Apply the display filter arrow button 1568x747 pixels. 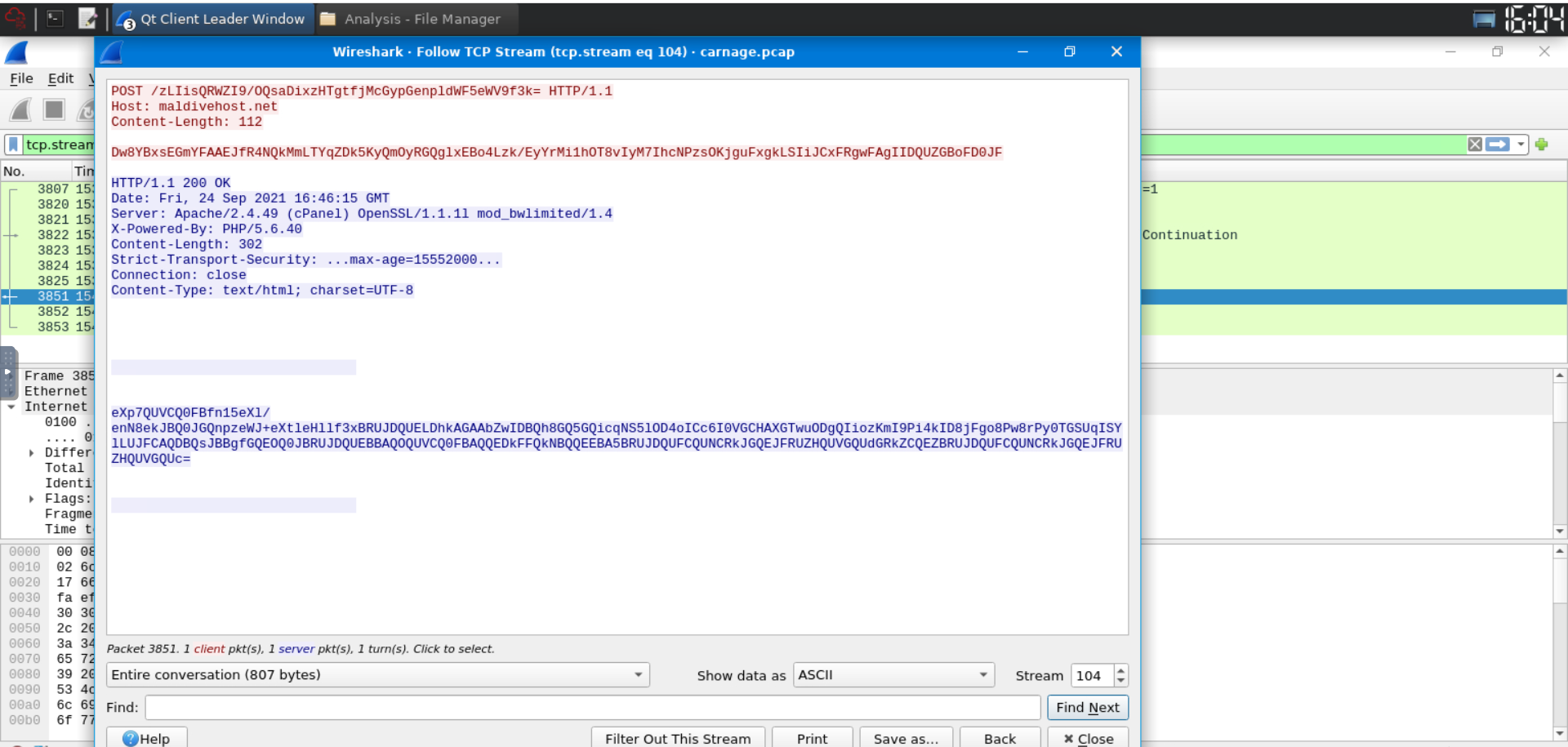(1498, 145)
